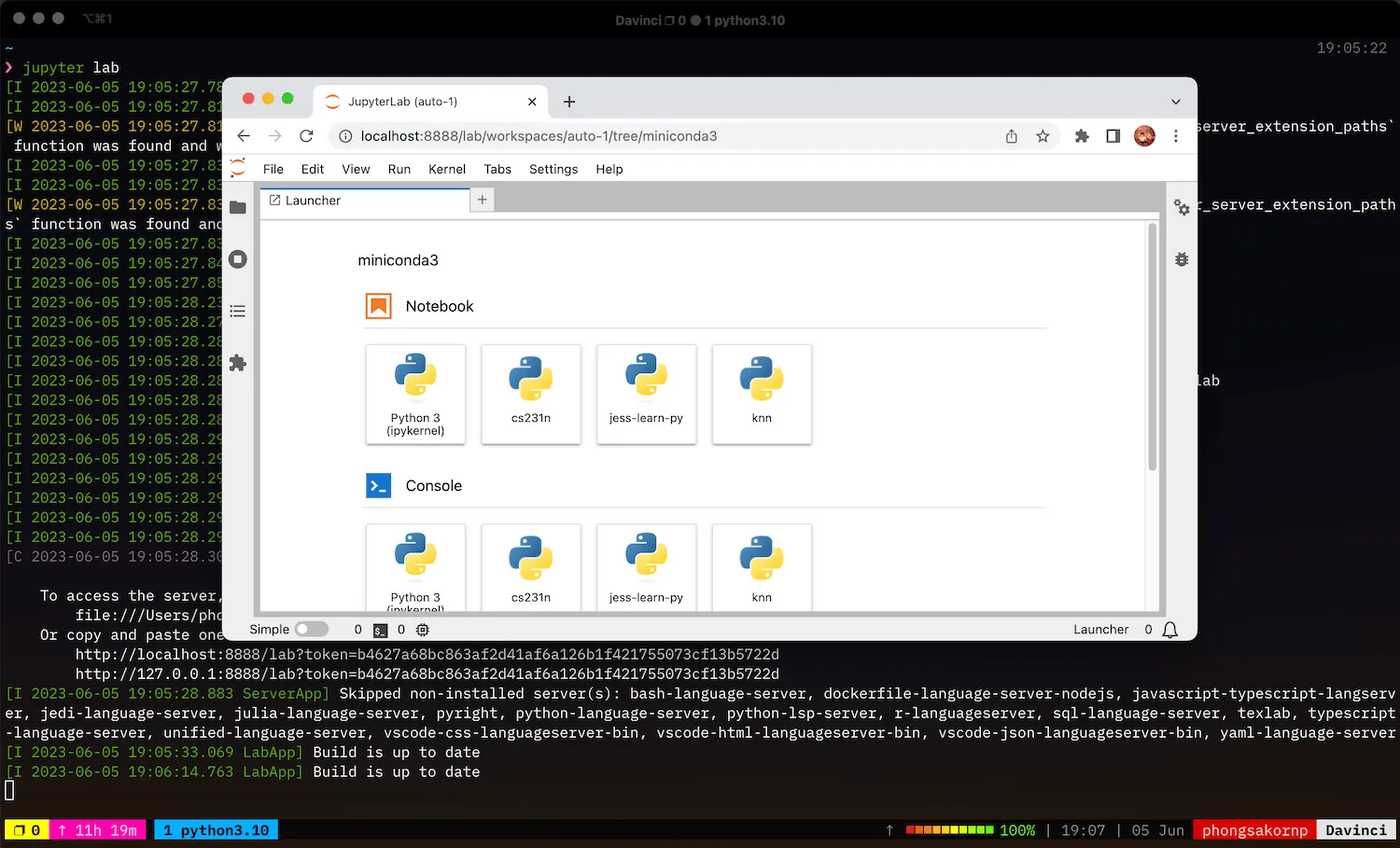Launch knn notebook kernel
This screenshot has width=1400, height=848.
tap(762, 394)
